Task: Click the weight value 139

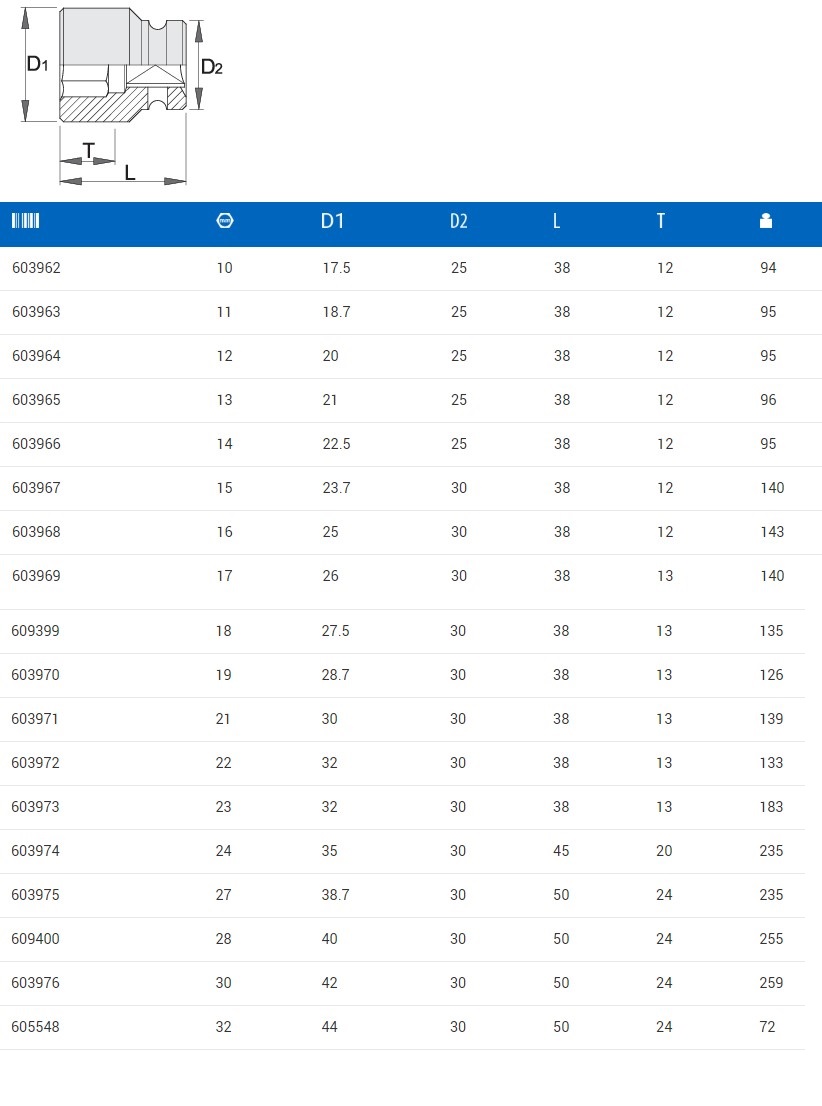Action: pos(772,719)
